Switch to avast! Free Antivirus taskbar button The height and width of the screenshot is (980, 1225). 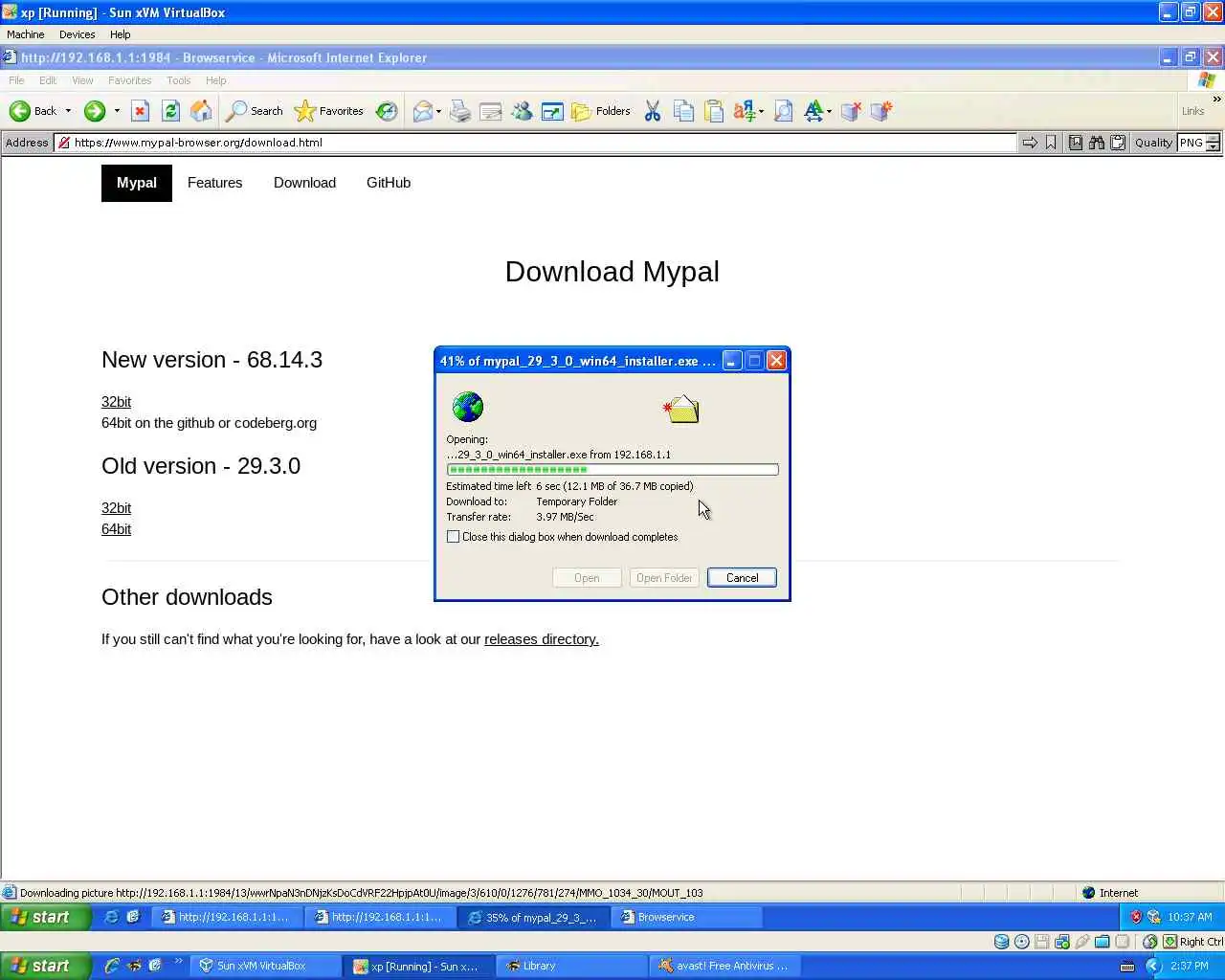point(725,966)
